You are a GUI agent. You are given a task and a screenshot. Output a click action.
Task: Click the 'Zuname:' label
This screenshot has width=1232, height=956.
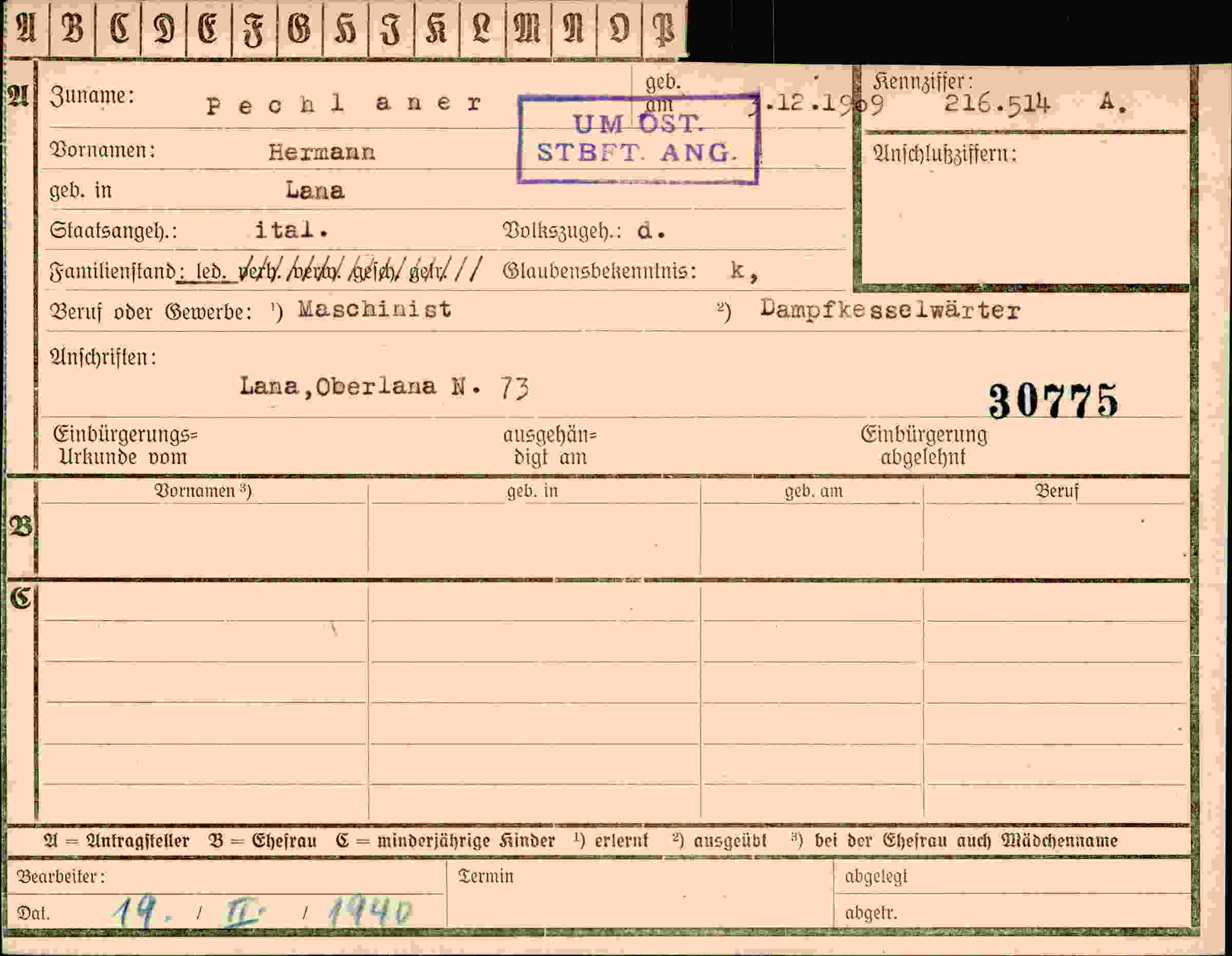click(x=92, y=96)
